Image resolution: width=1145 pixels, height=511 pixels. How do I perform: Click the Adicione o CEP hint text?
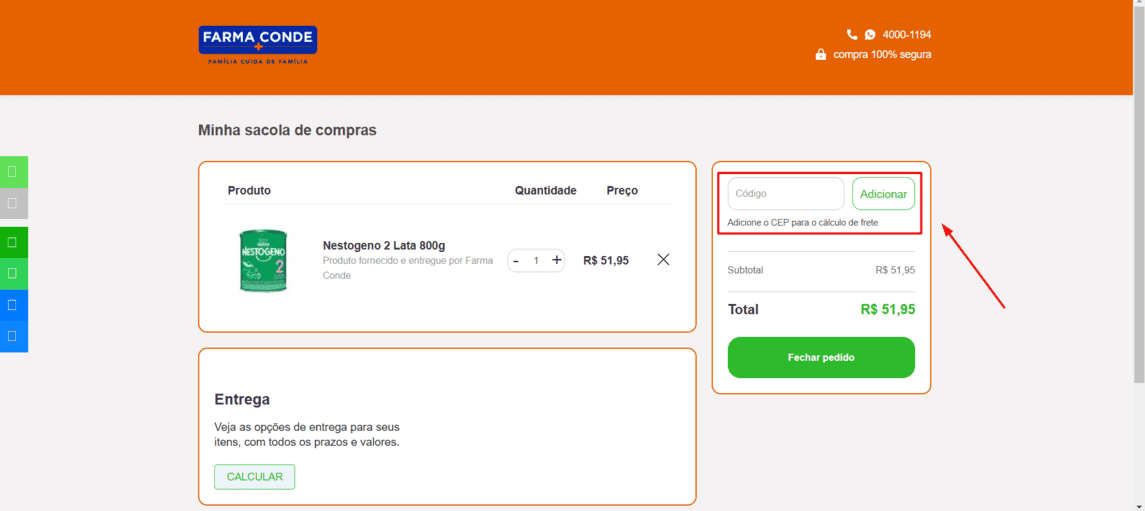point(803,222)
